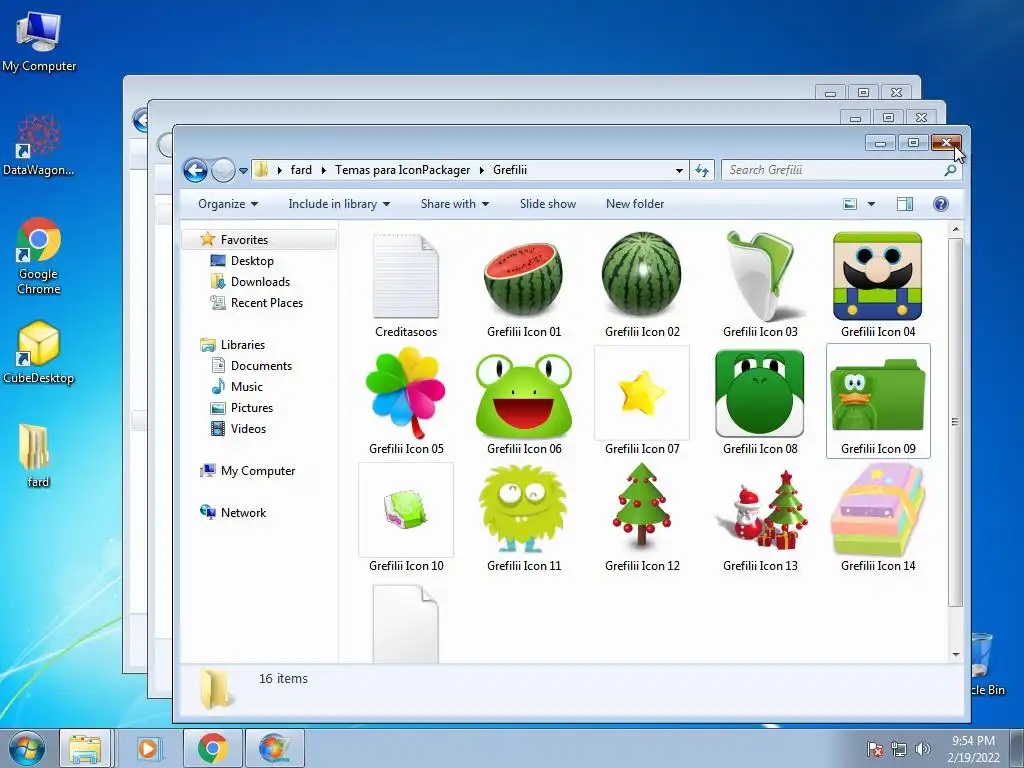Click the Back navigation arrow
1024x768 pixels.
coord(195,170)
